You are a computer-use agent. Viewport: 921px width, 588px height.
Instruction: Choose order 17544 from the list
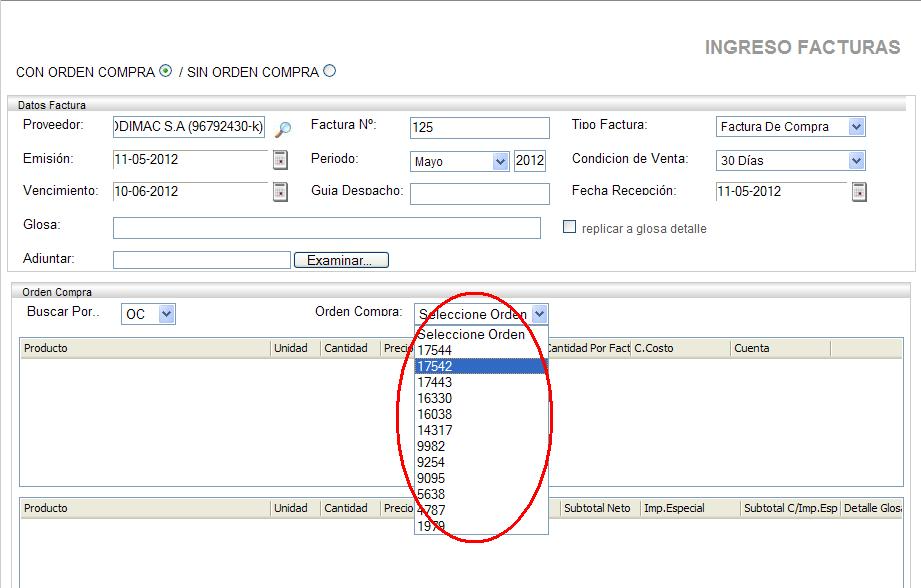[x=481, y=350]
